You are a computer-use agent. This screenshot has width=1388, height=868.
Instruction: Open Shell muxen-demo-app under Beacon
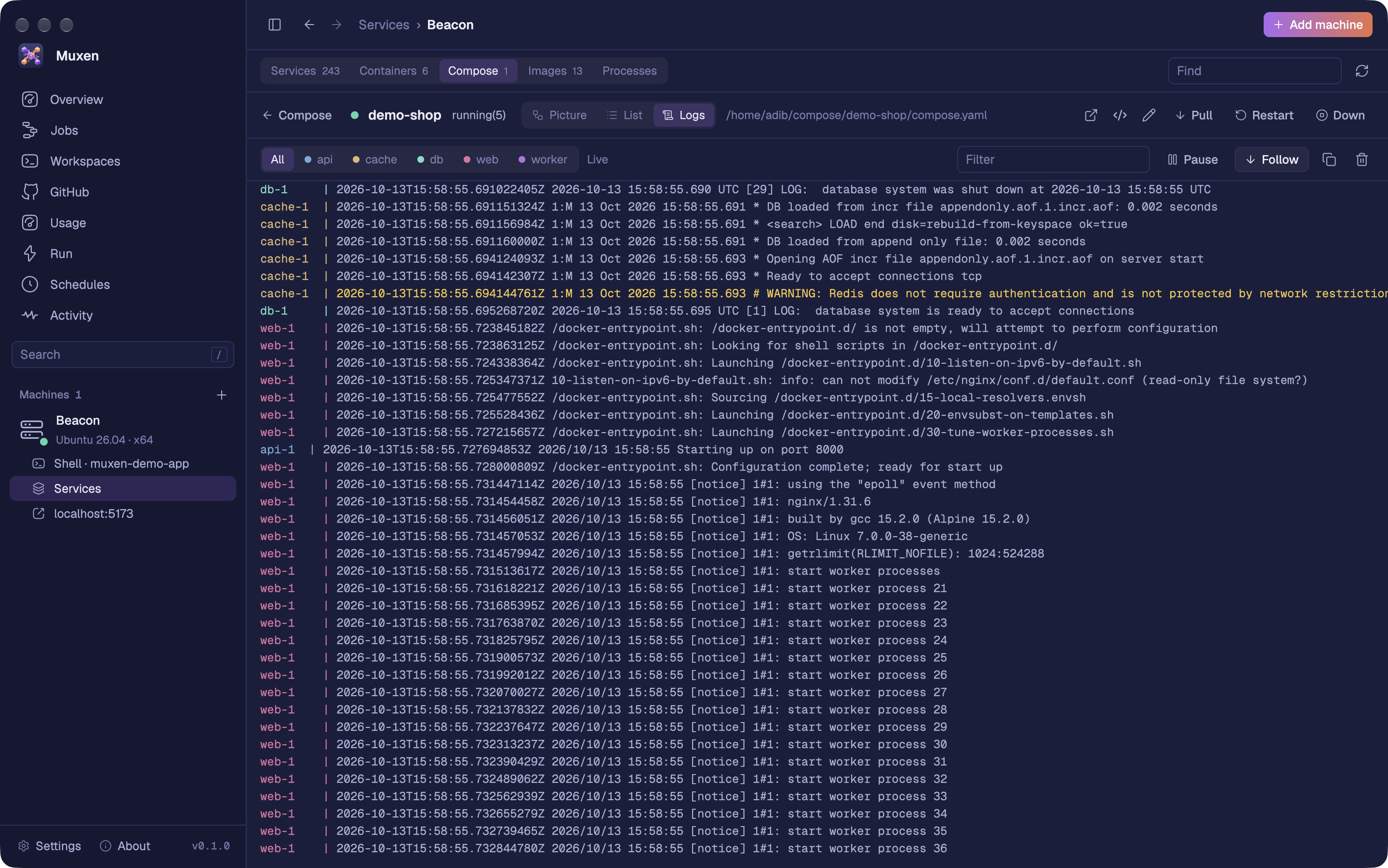tap(123, 463)
